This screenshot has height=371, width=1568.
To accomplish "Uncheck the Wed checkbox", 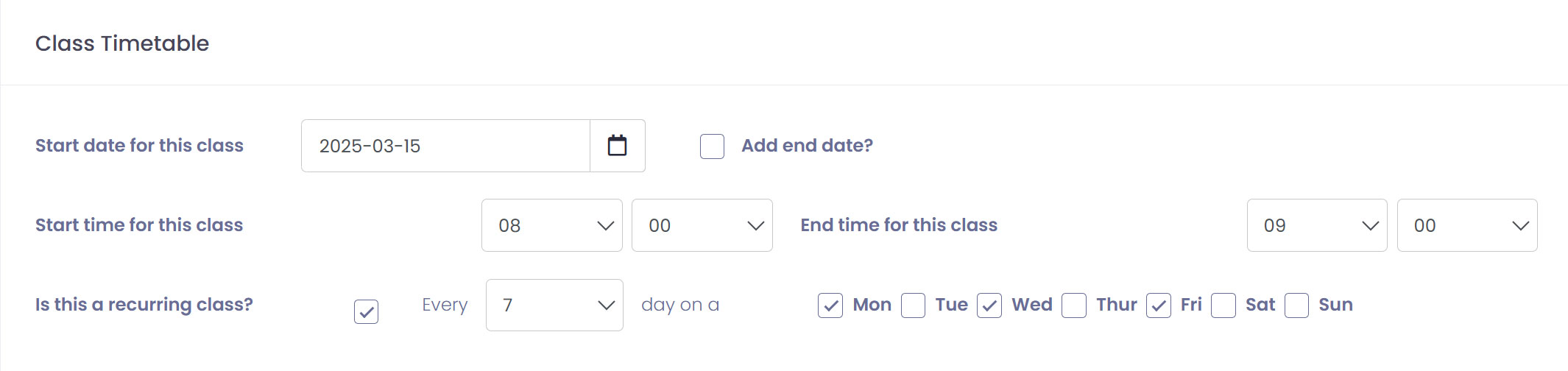I will pyautogui.click(x=989, y=305).
